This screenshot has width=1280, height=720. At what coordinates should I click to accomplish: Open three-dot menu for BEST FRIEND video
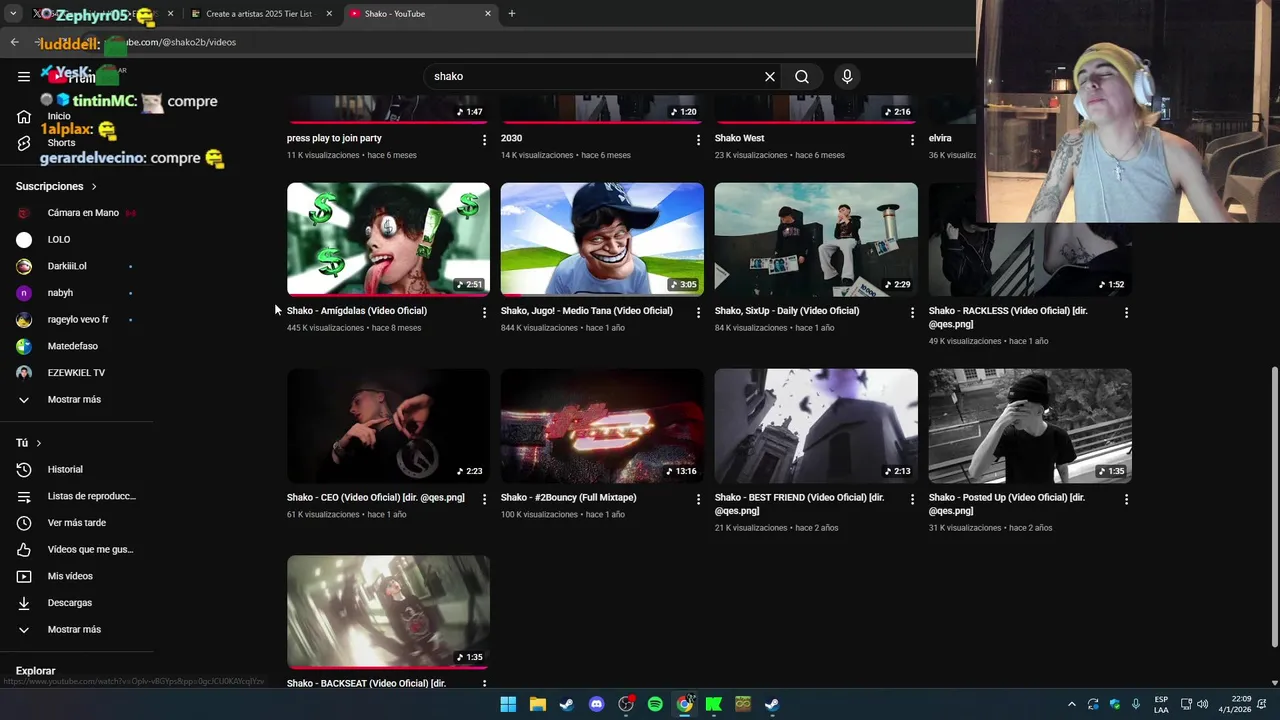pos(912,499)
